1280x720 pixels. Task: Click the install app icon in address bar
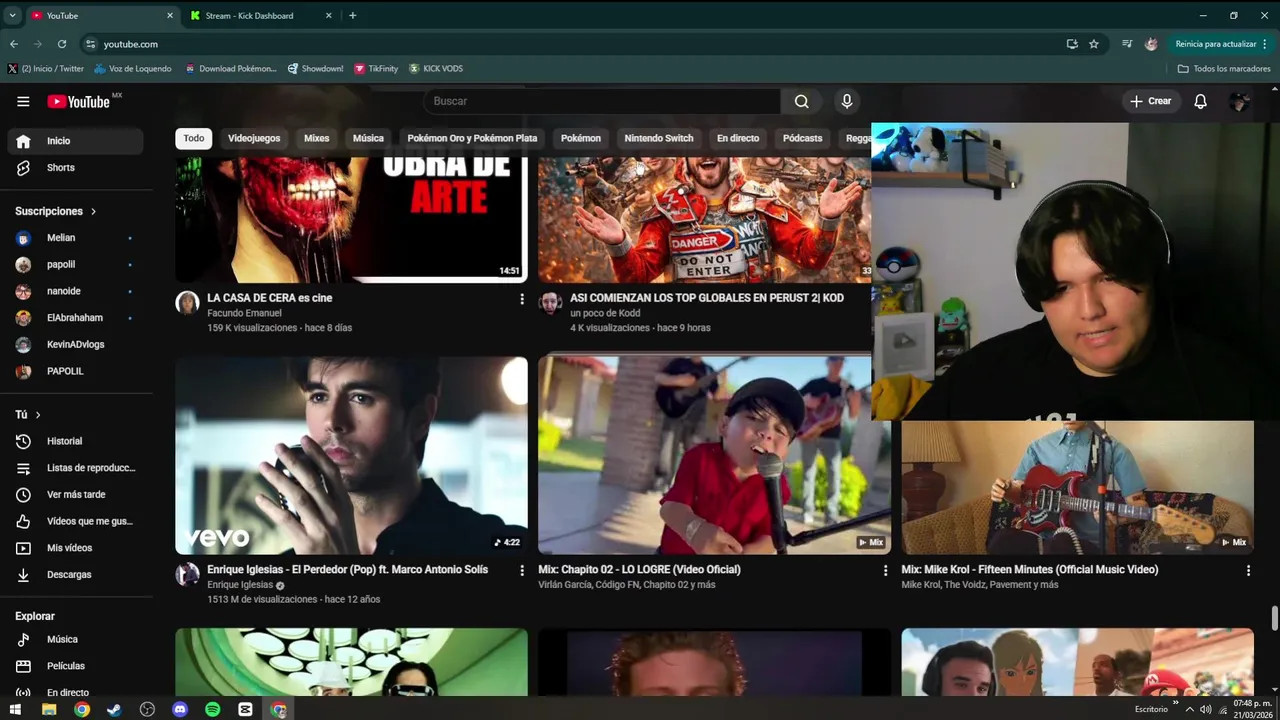[1072, 44]
